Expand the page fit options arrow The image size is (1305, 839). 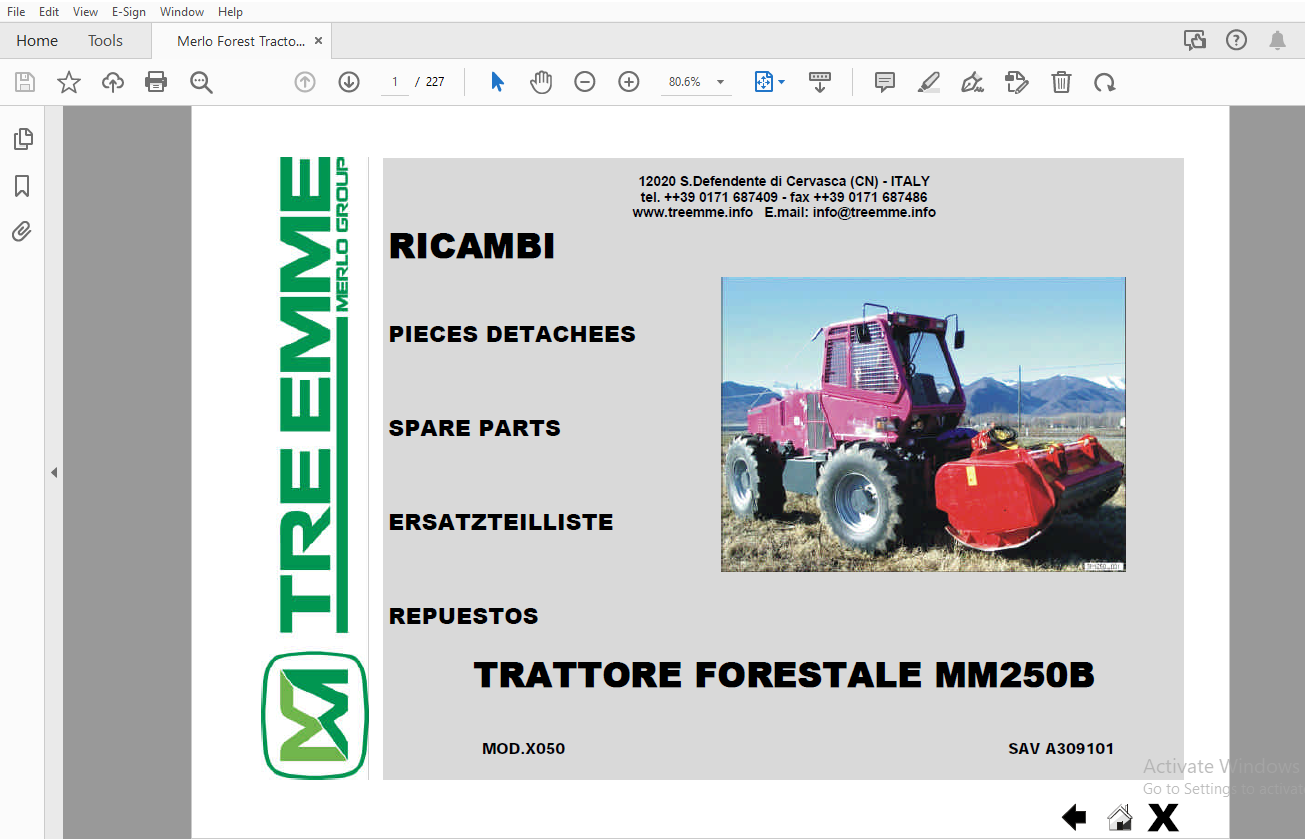point(781,82)
